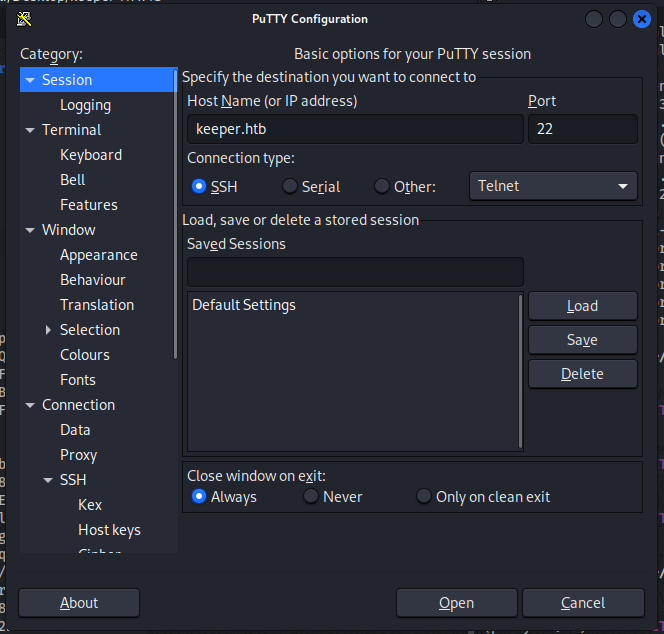Click the Save session button
This screenshot has height=634, width=664.
583,340
